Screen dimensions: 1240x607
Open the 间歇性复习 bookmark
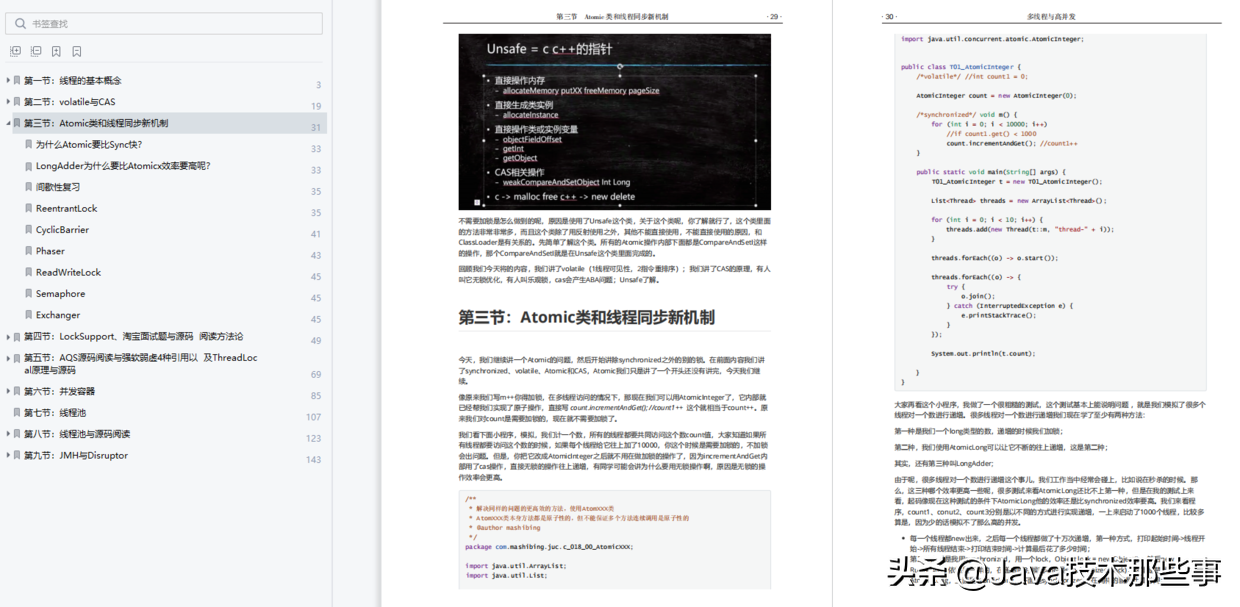click(58, 187)
